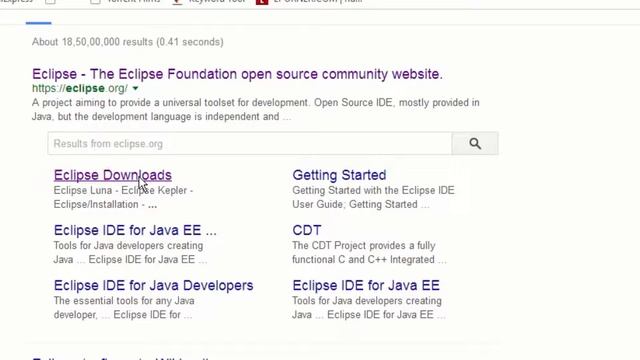Open the 'Eclipse IDE for Java EE ...' sitelink
Viewport: 640px width, 360px height.
click(x=135, y=230)
